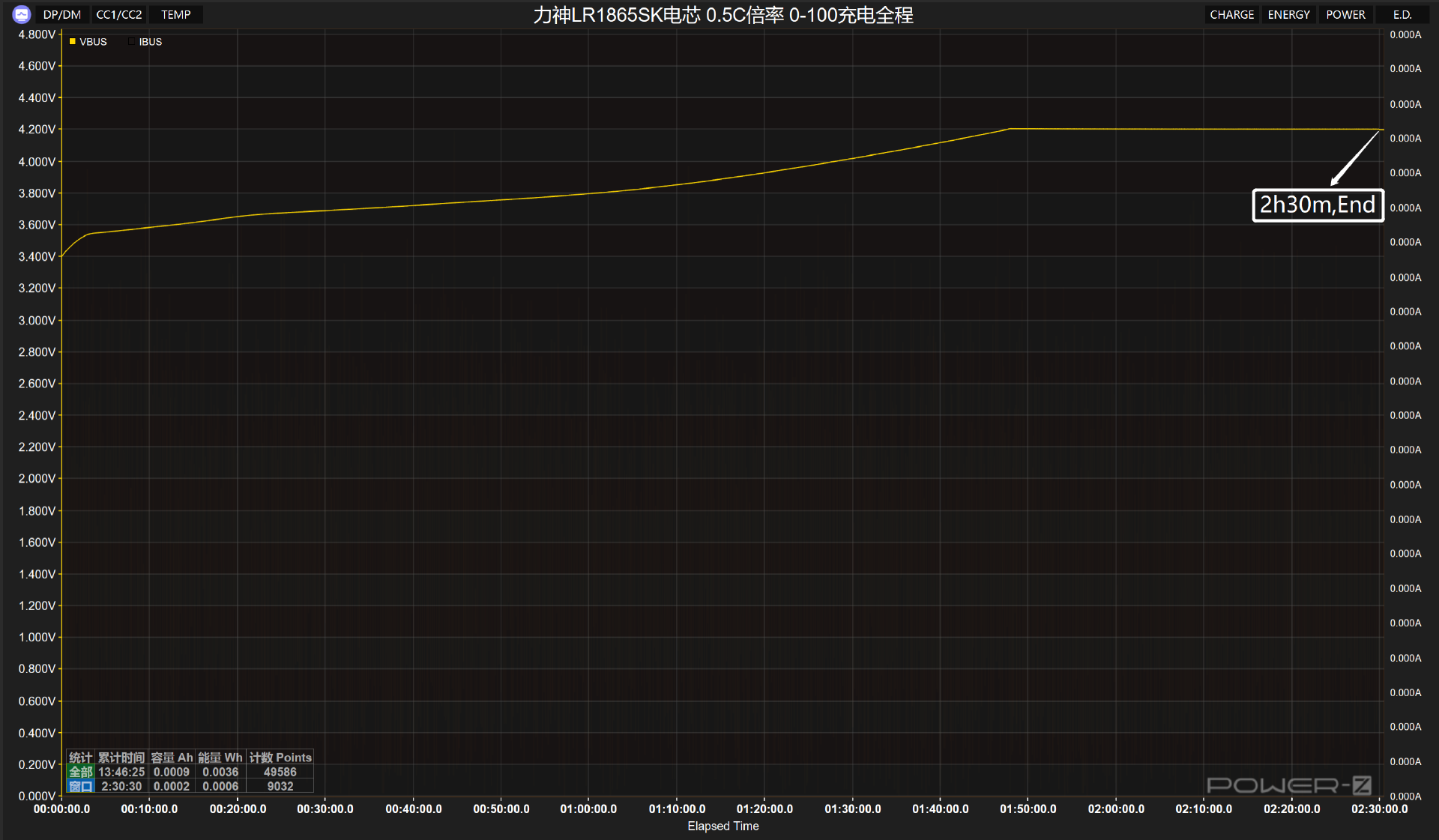Click the 01:00:00.0 time axis label
The height and width of the screenshot is (840, 1439).
(588, 809)
